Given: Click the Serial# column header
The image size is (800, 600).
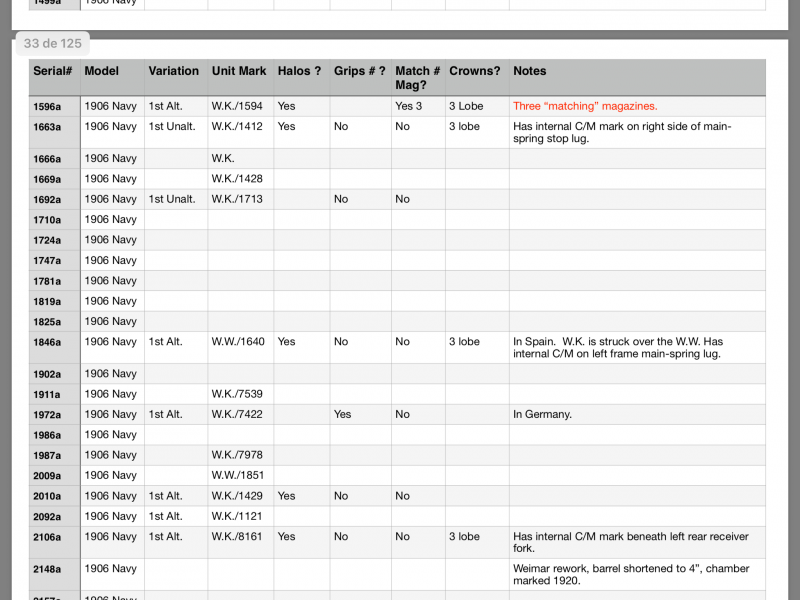Looking at the screenshot, I should coord(51,71).
